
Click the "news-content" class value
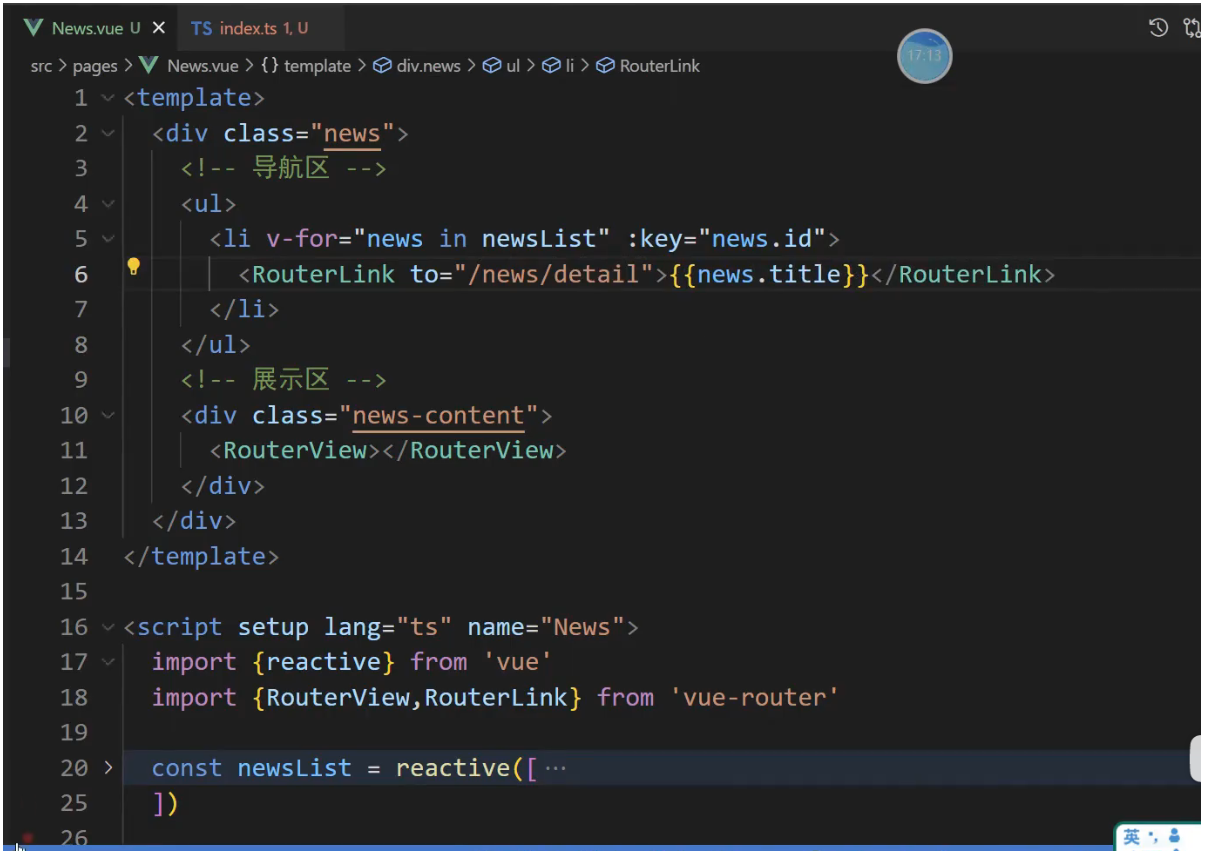(438, 415)
